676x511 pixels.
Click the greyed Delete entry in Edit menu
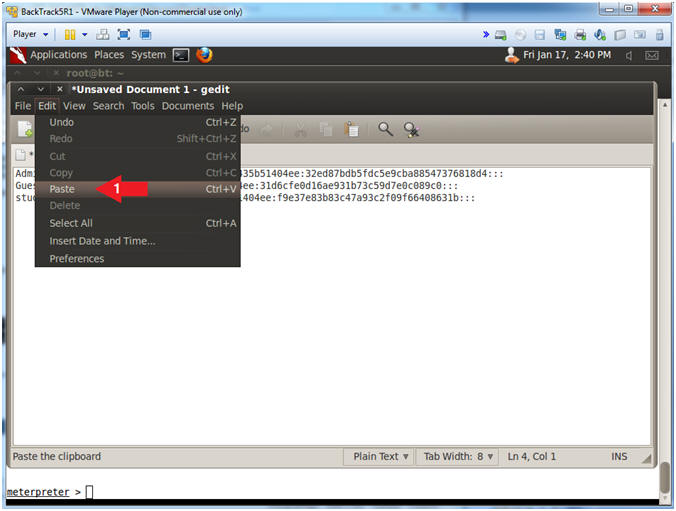click(138, 206)
